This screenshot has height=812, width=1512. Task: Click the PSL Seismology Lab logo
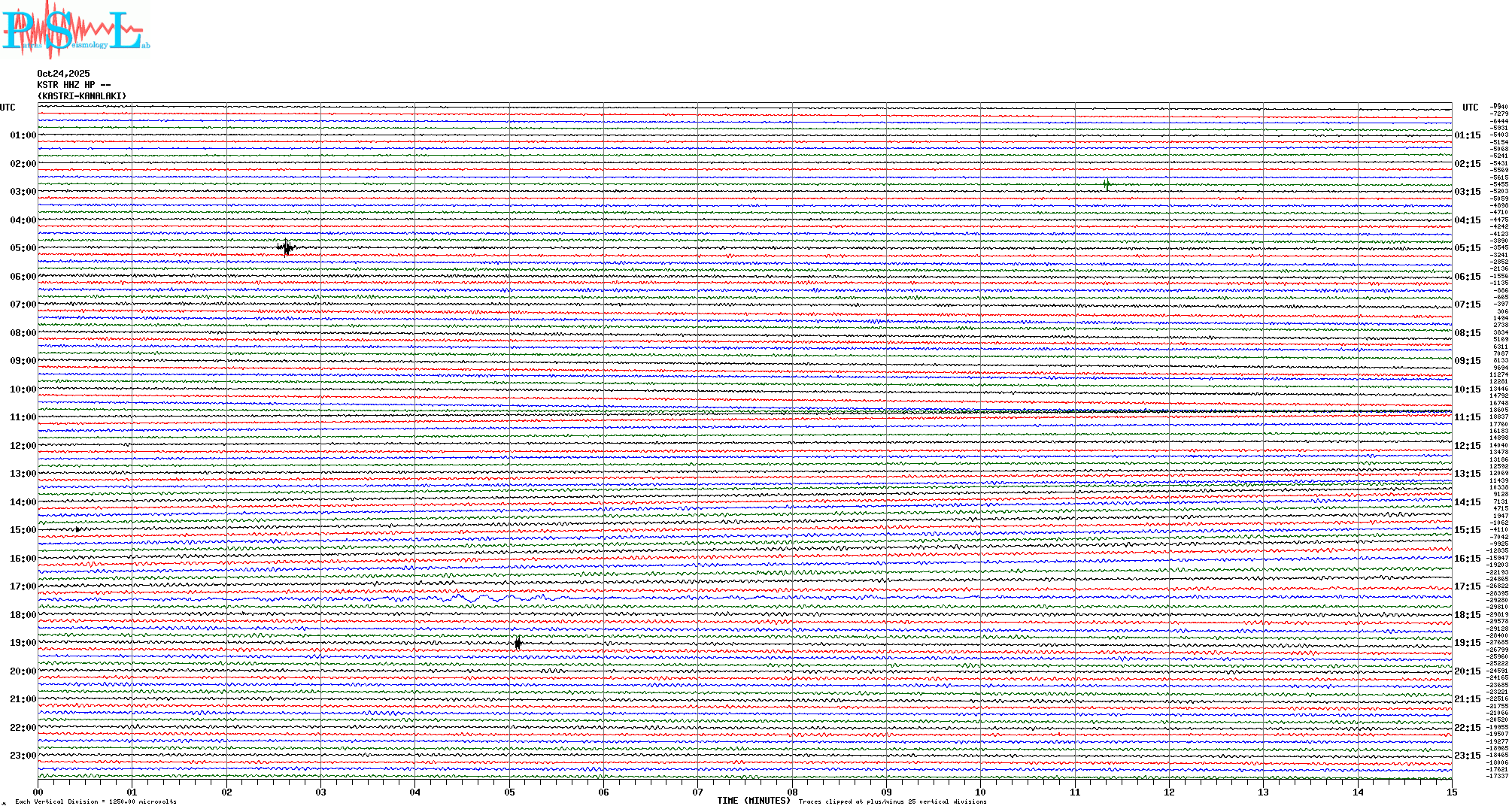(75, 29)
